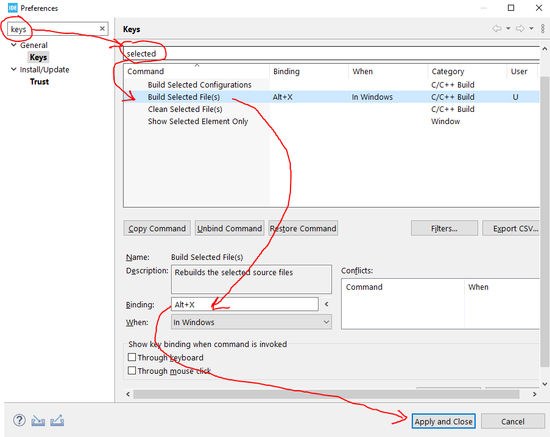
Task: Click the binding special keys arrow button
Action: (327, 304)
